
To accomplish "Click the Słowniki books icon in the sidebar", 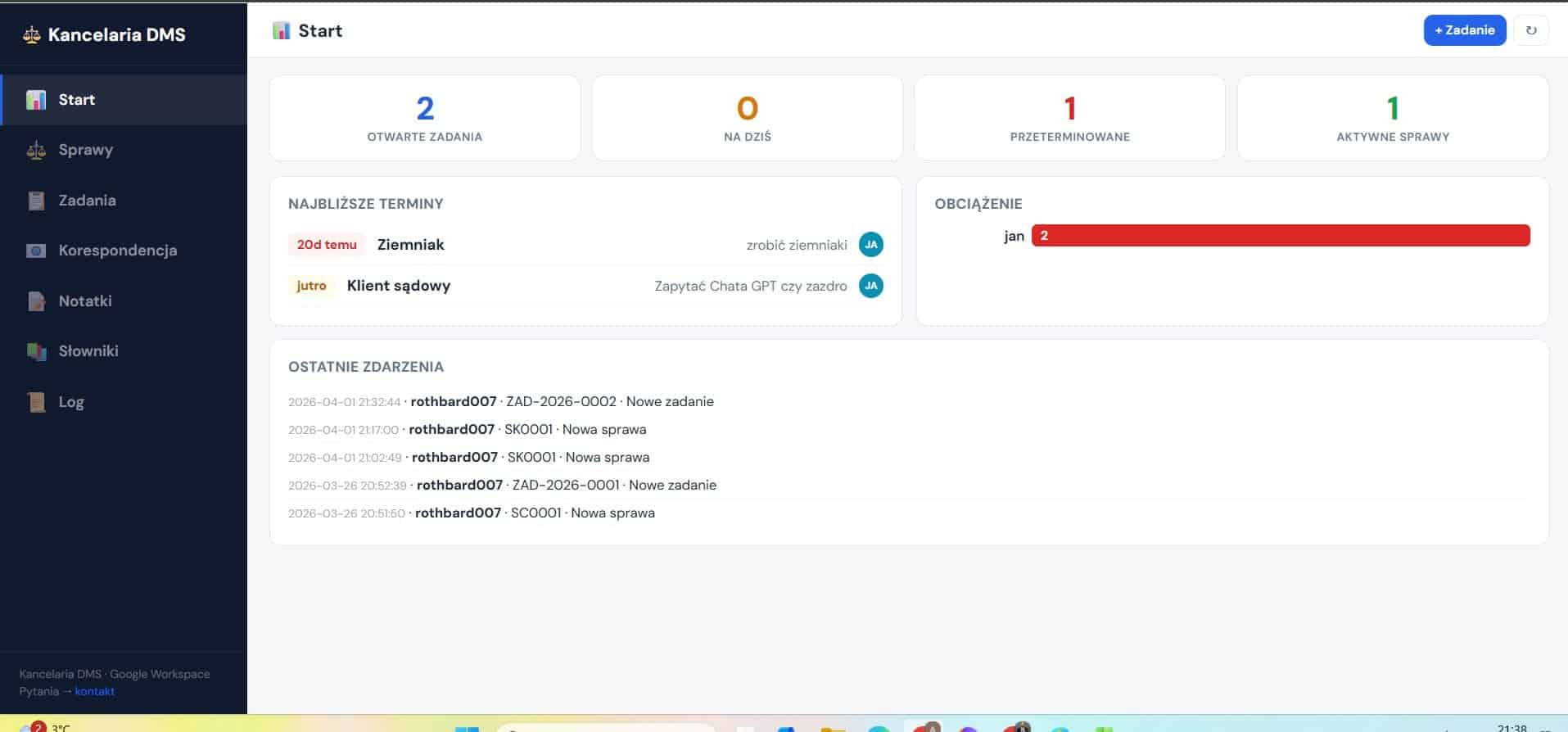I will pos(36,351).
